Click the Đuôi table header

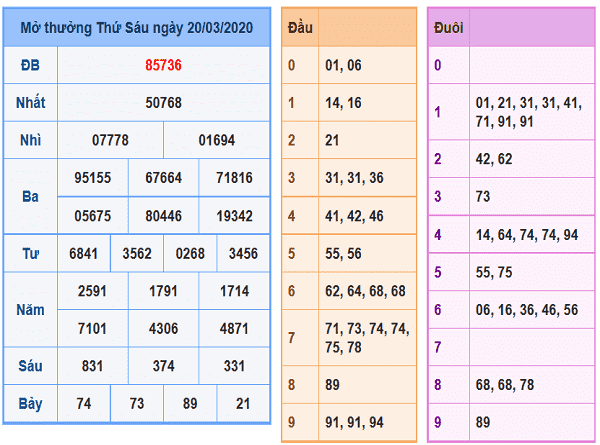pos(448,28)
